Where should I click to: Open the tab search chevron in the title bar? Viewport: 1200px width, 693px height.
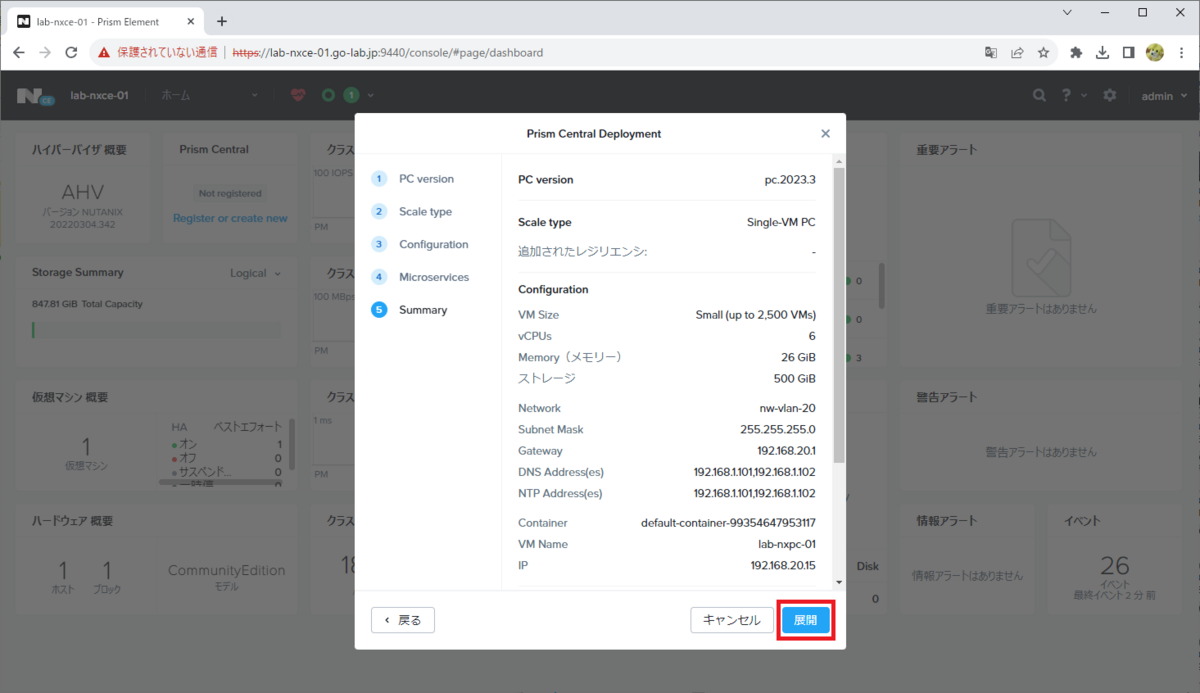(1067, 13)
